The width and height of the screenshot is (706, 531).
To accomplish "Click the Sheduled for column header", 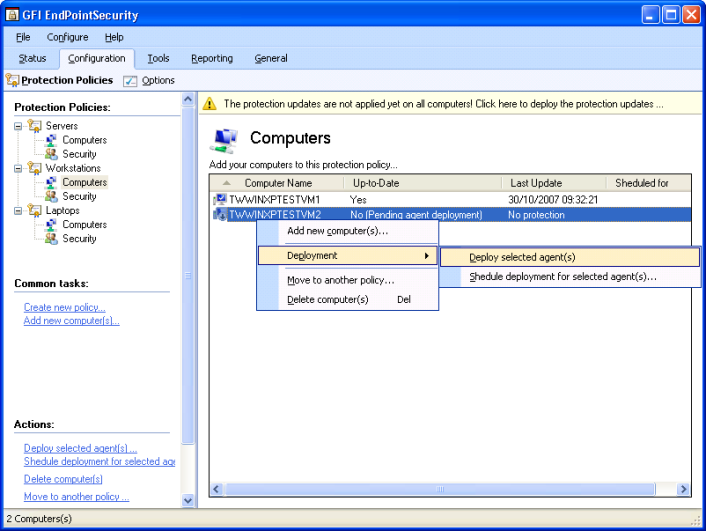I will point(648,183).
